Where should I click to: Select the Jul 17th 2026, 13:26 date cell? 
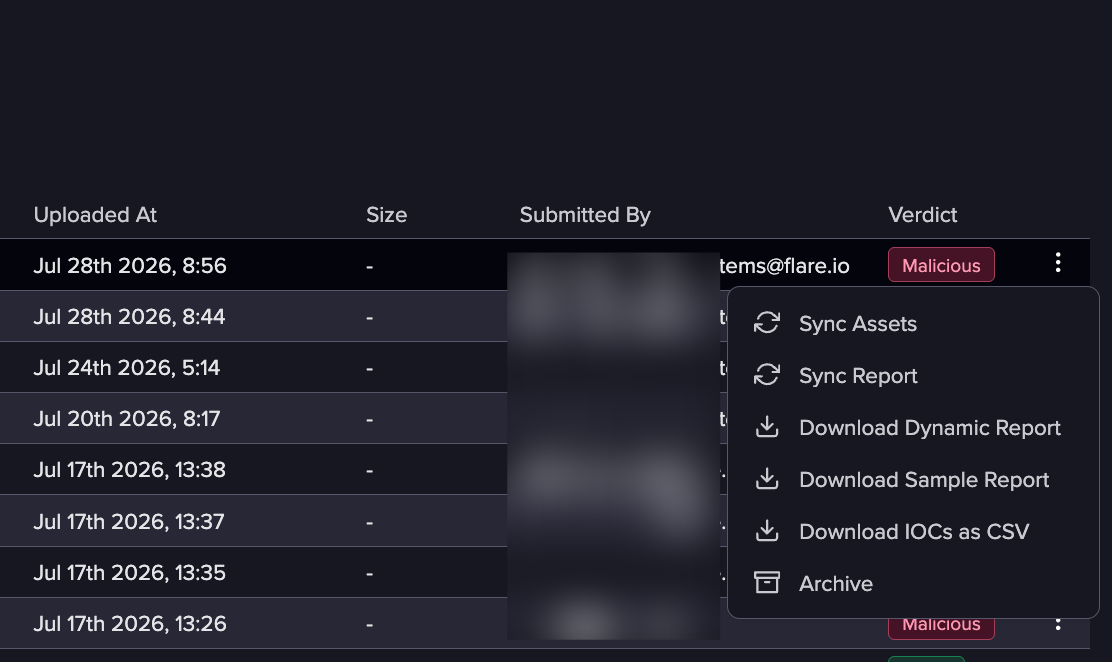click(x=130, y=624)
